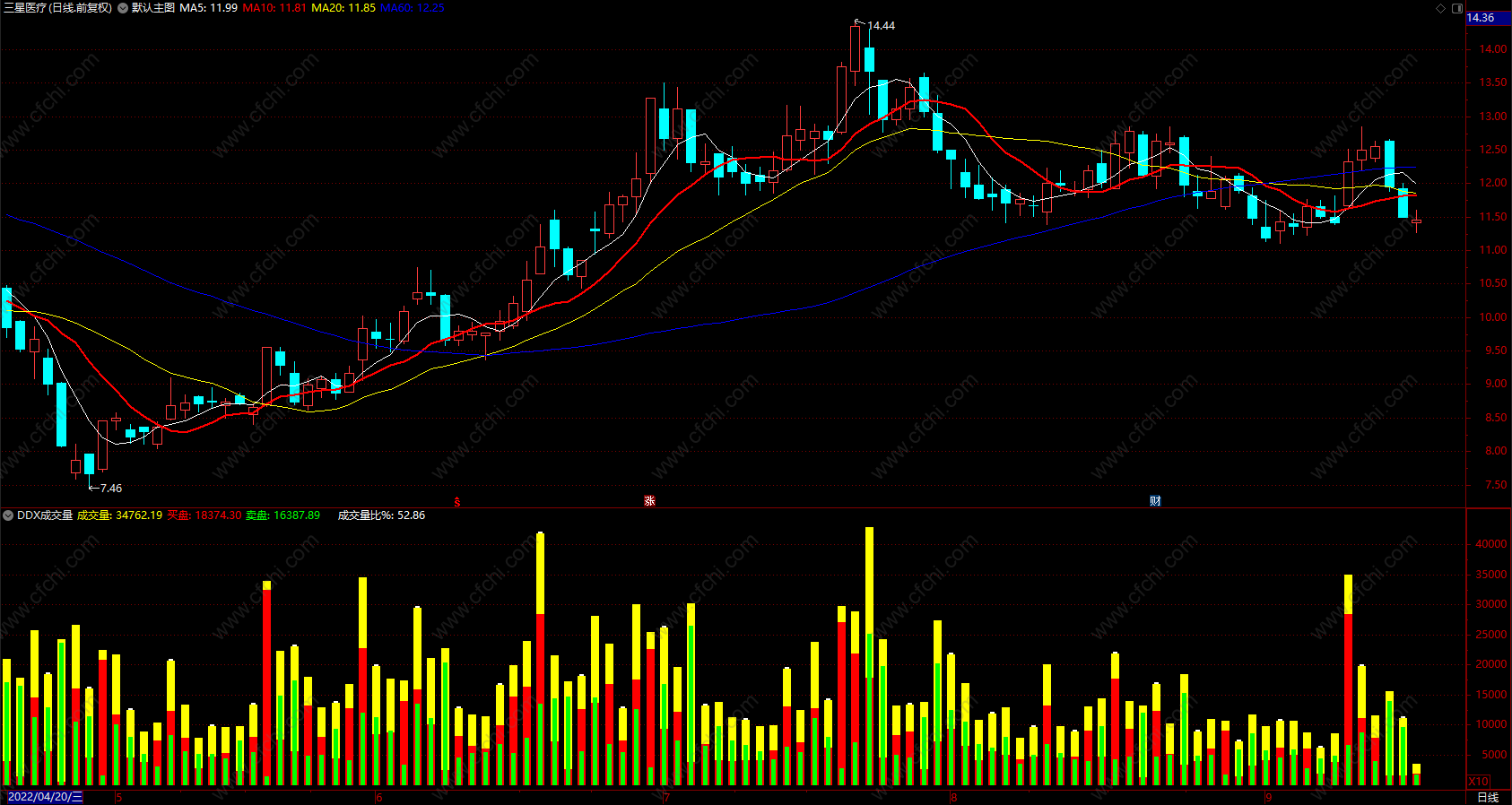Image resolution: width=1512 pixels, height=805 pixels.
Task: Click the MA20: 11.85 value
Action: pyautogui.click(x=343, y=8)
